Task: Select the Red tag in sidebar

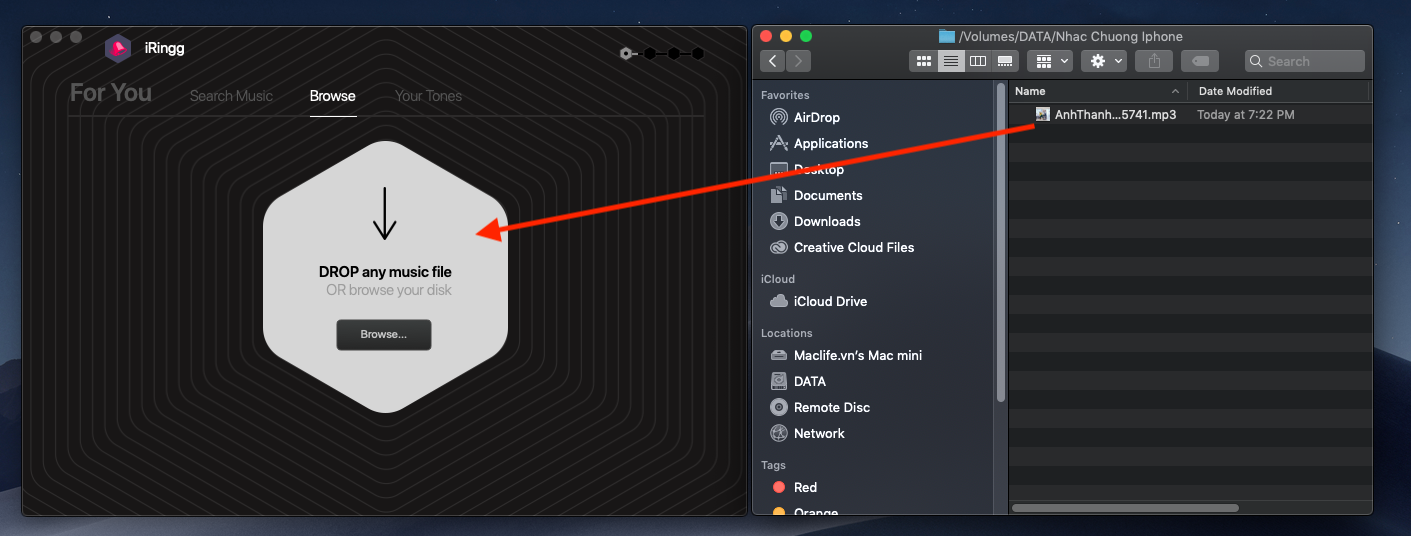Action: pyautogui.click(x=805, y=487)
